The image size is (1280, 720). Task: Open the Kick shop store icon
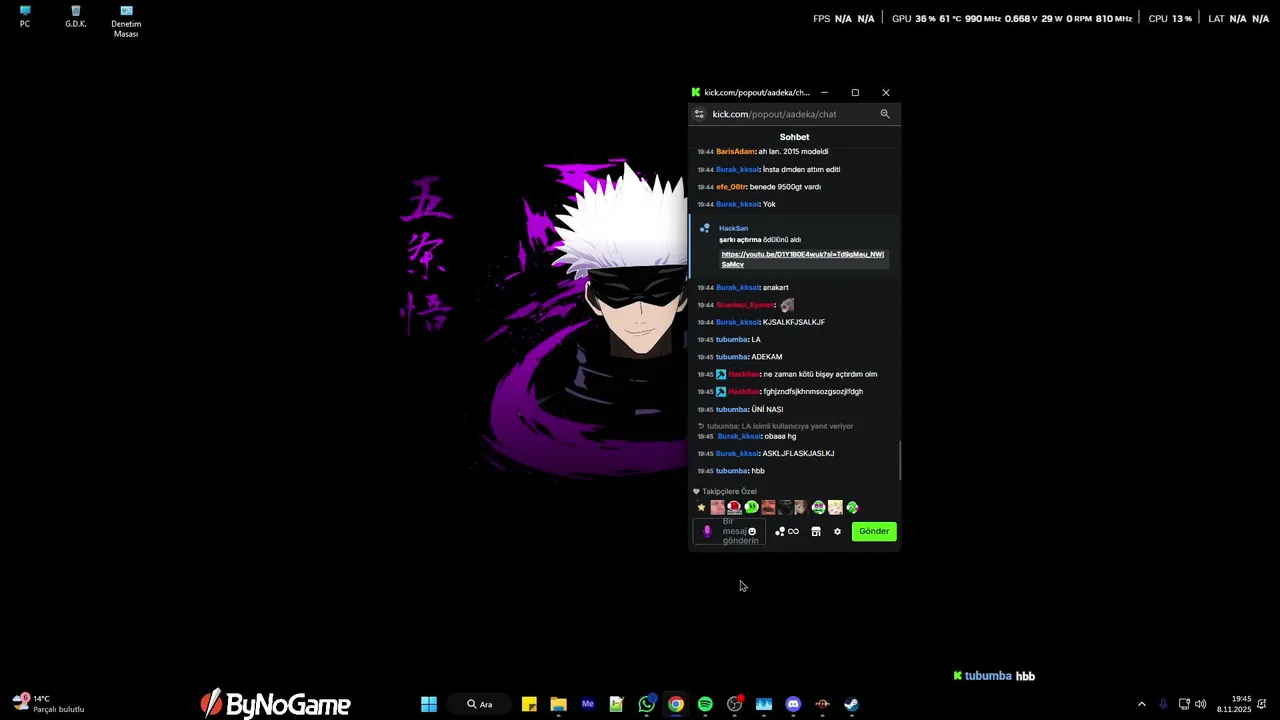(816, 531)
